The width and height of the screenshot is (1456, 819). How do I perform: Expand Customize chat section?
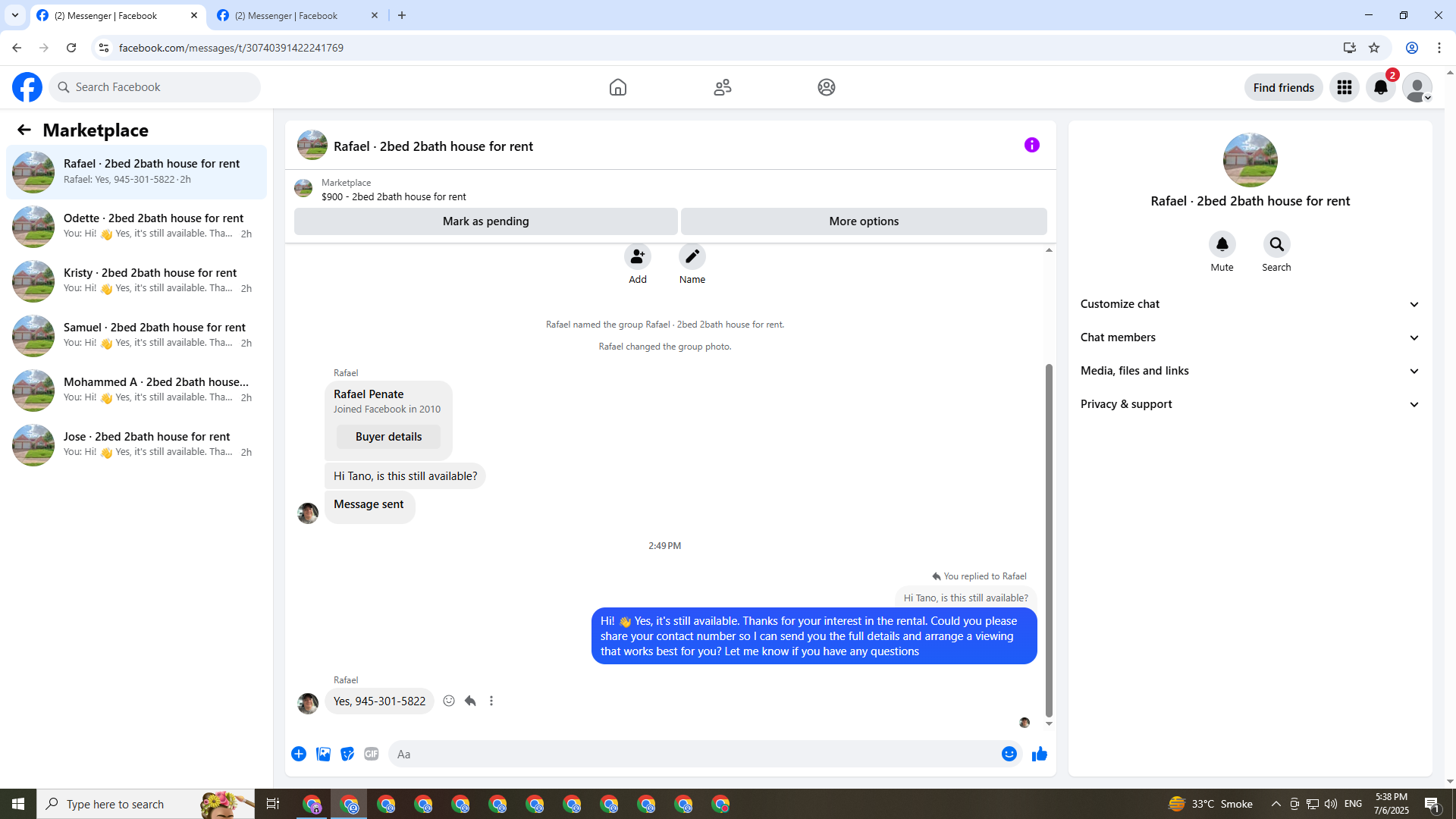point(1250,305)
